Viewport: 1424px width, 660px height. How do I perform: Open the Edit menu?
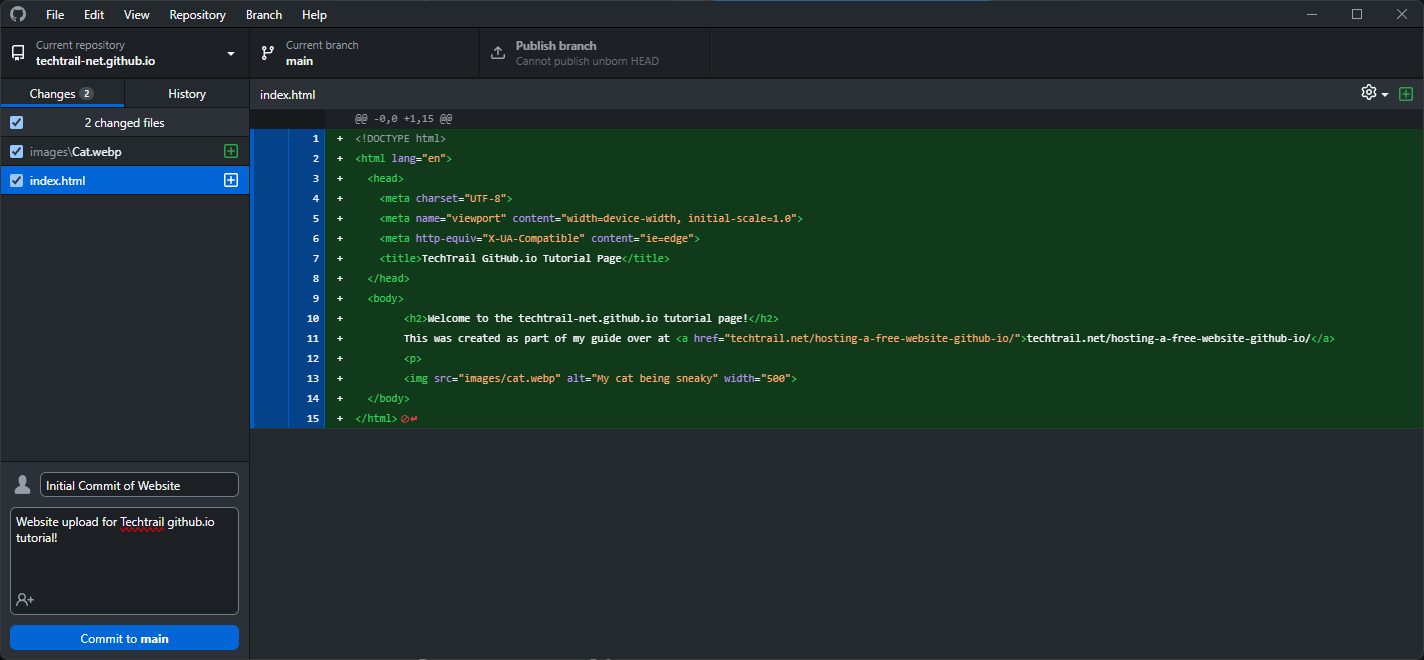point(94,14)
